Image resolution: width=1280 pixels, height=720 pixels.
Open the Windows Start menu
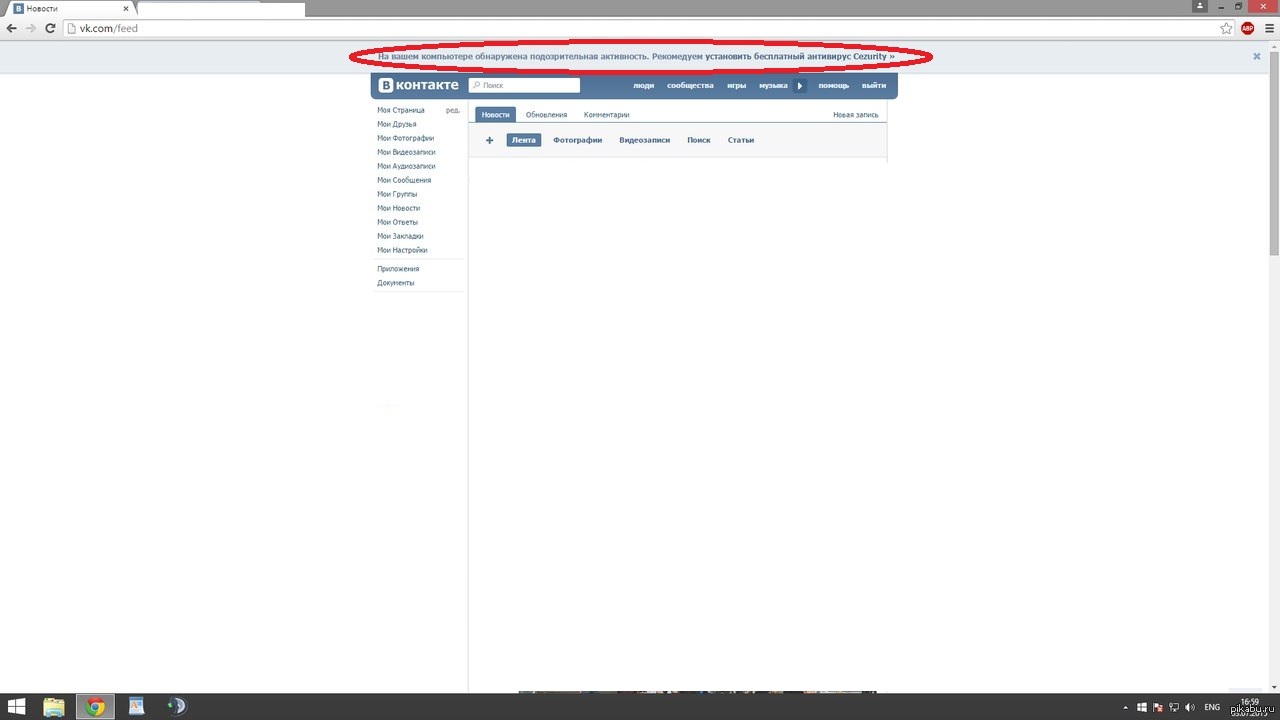(17, 707)
